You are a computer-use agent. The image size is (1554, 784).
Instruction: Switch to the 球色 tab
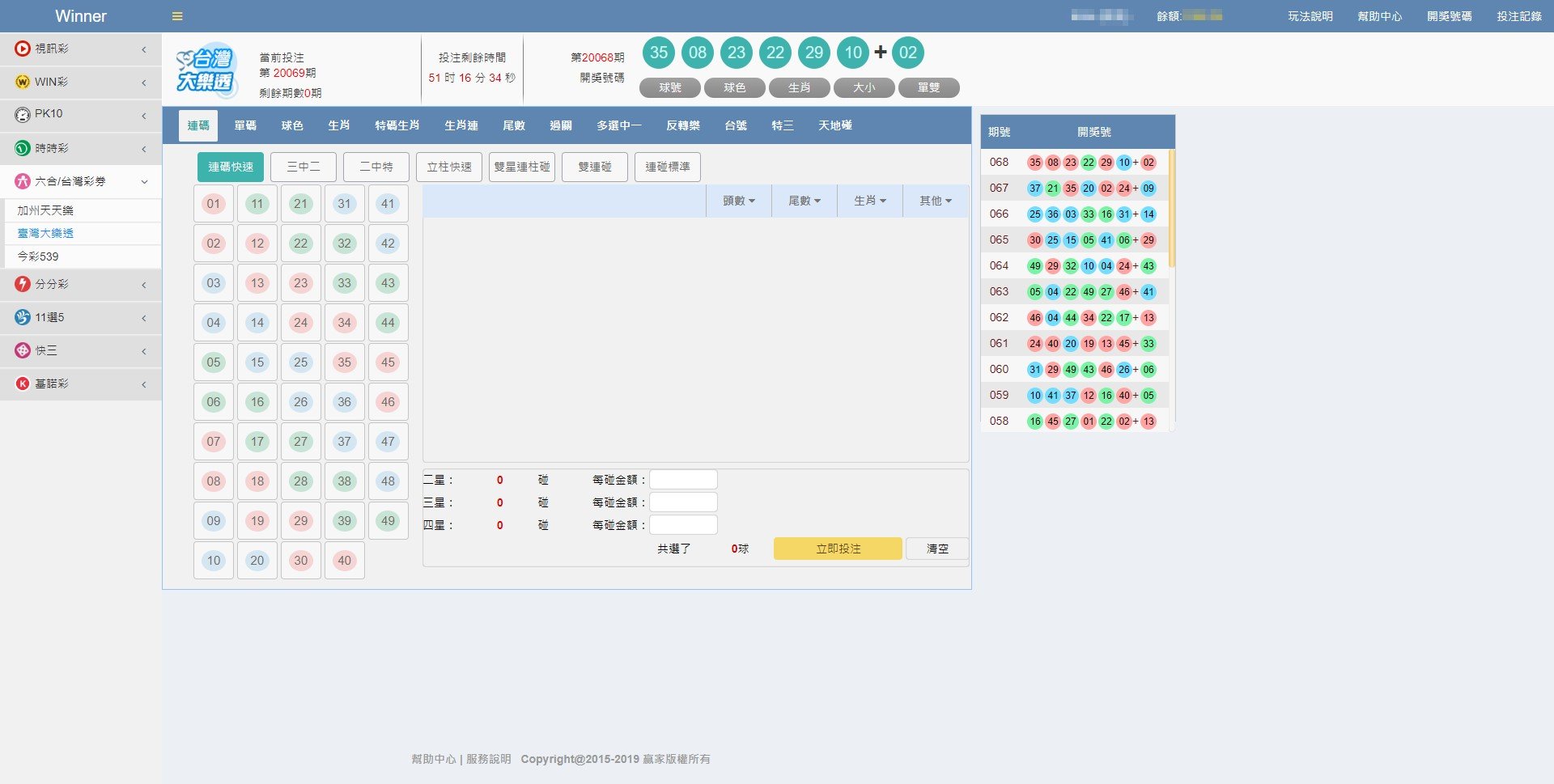pos(292,125)
